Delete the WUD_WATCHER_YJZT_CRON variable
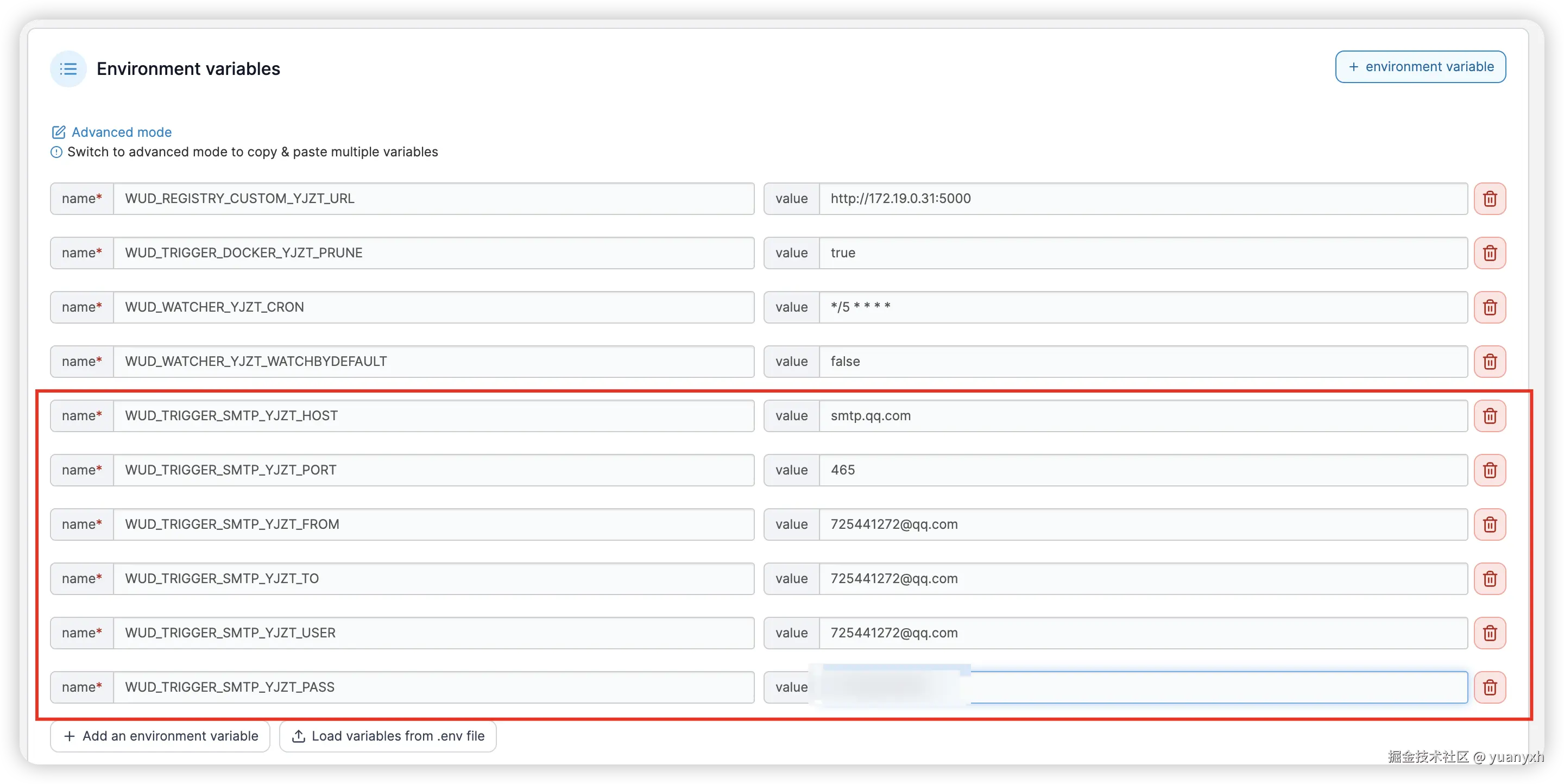The width and height of the screenshot is (1564, 784). [x=1490, y=307]
